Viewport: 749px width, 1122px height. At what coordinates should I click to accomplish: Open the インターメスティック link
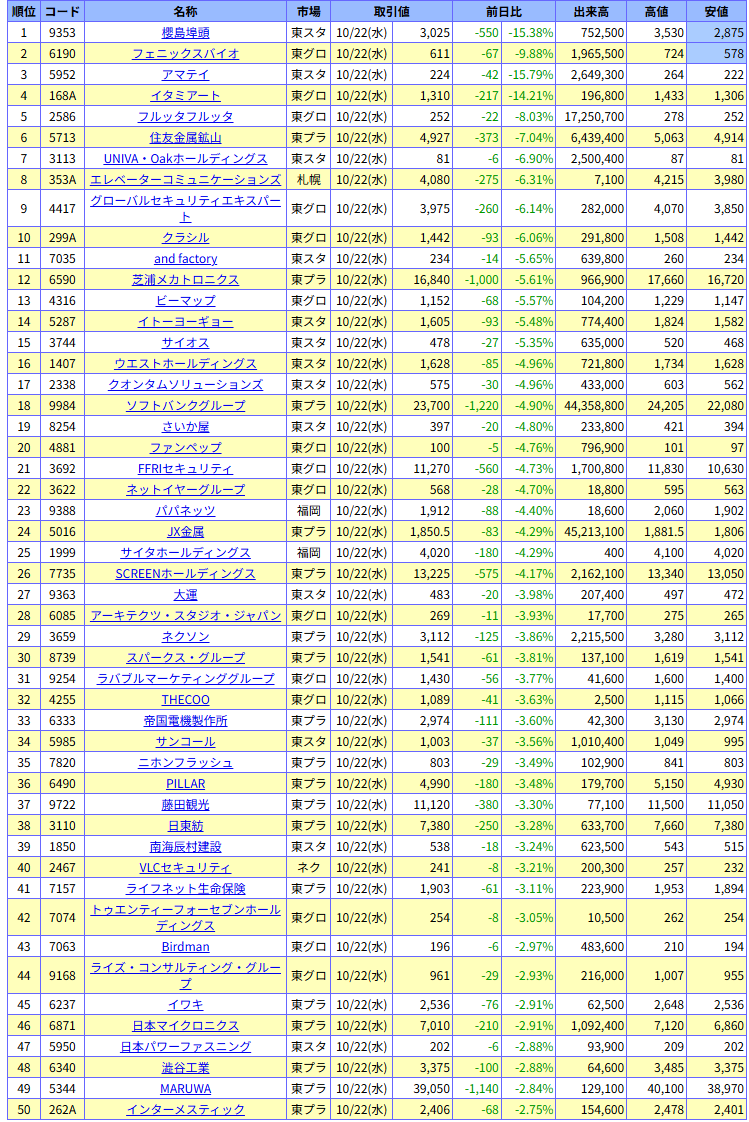coord(185,1110)
